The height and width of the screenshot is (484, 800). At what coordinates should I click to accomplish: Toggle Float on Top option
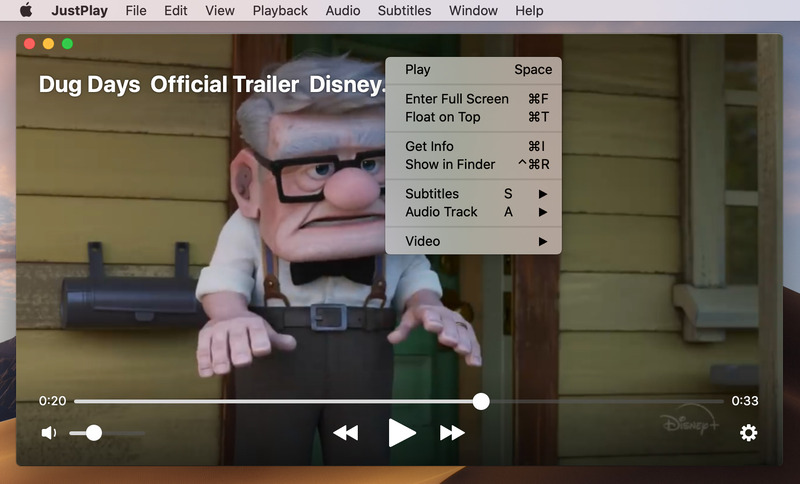point(473,117)
